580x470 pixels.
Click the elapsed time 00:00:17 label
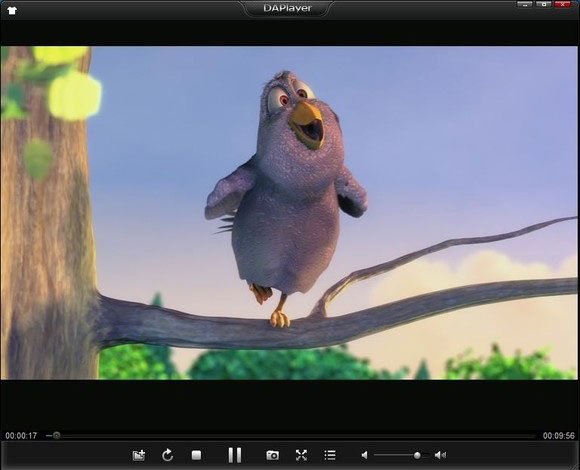(21, 436)
